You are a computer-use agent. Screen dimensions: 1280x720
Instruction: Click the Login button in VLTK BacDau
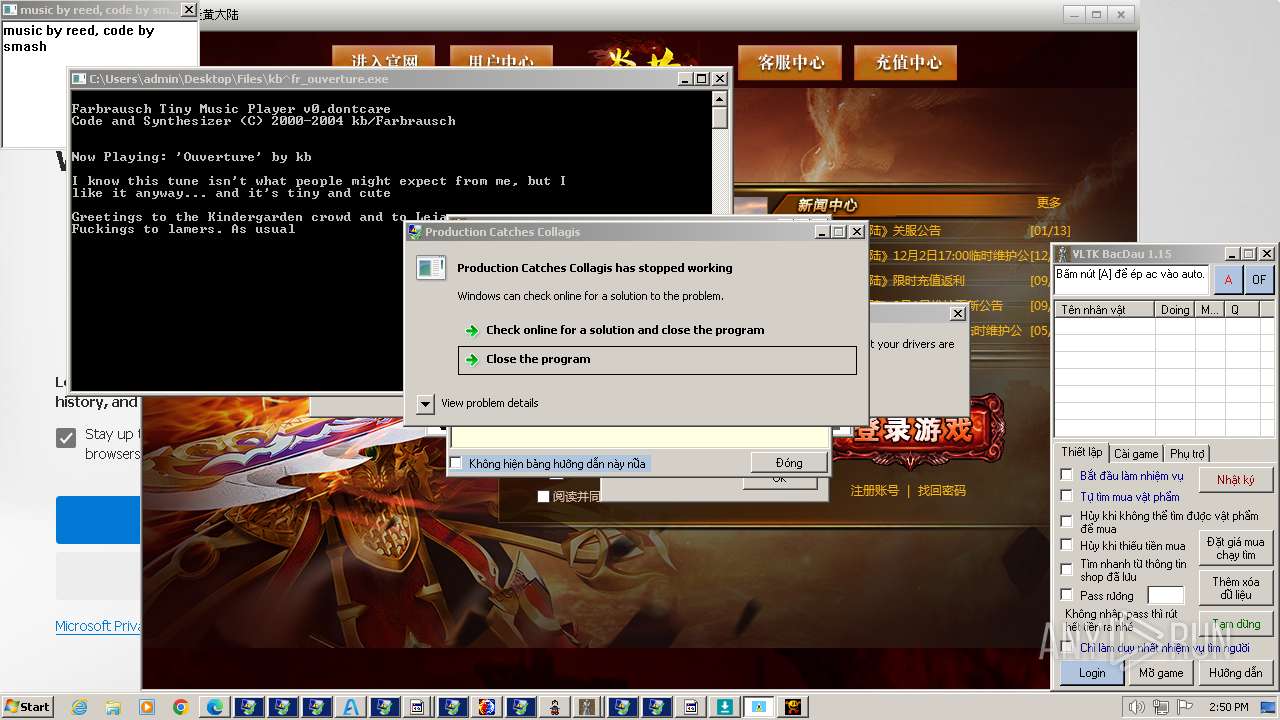click(1092, 673)
